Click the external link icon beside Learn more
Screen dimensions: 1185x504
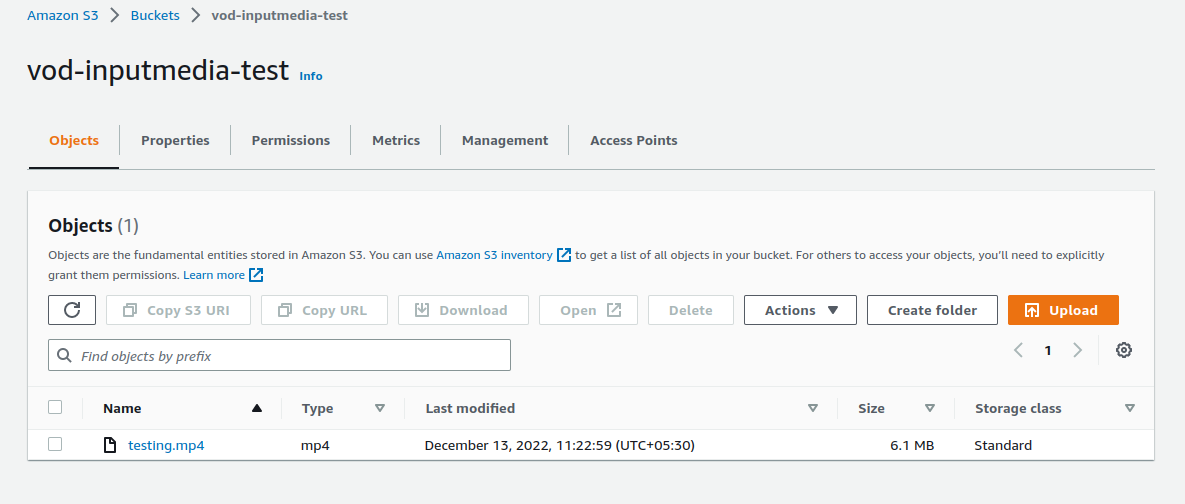pos(256,275)
